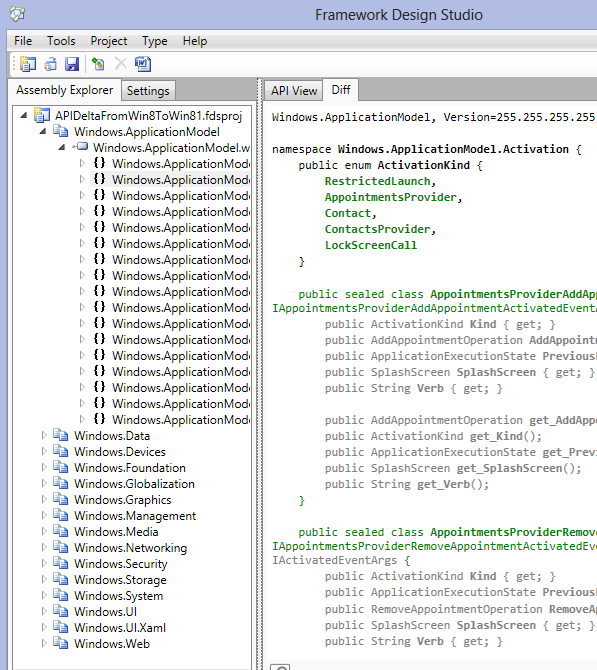
Task: Select the Windows.Security tree label
Action: click(x=121, y=564)
